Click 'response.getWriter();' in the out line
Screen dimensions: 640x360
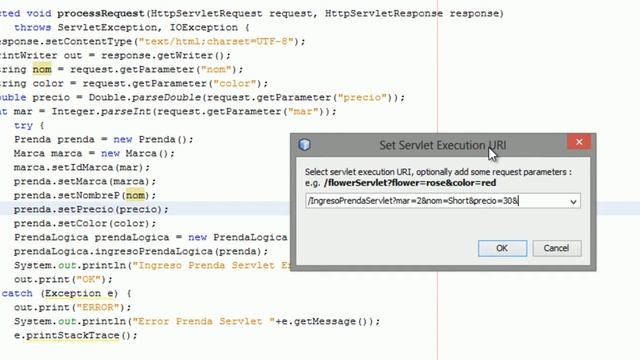pos(166,56)
